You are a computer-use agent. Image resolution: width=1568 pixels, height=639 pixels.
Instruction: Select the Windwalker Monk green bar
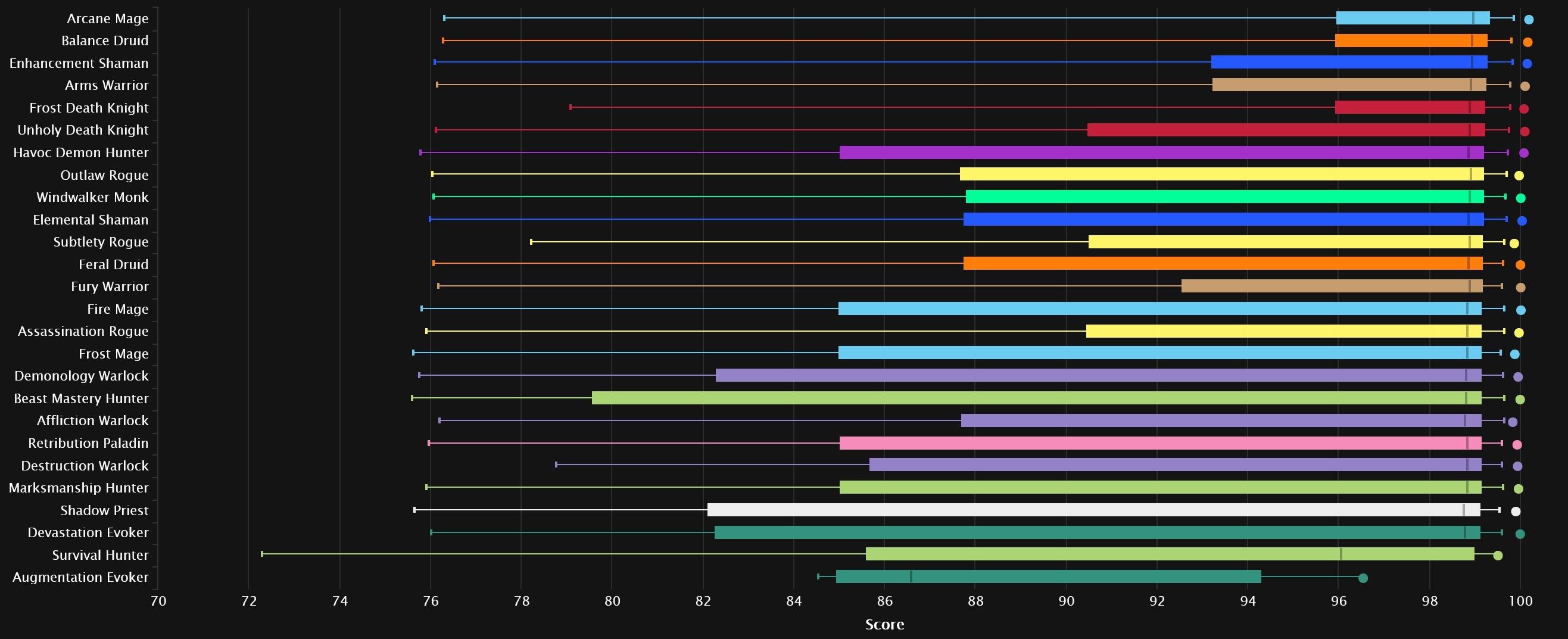[1225, 197]
